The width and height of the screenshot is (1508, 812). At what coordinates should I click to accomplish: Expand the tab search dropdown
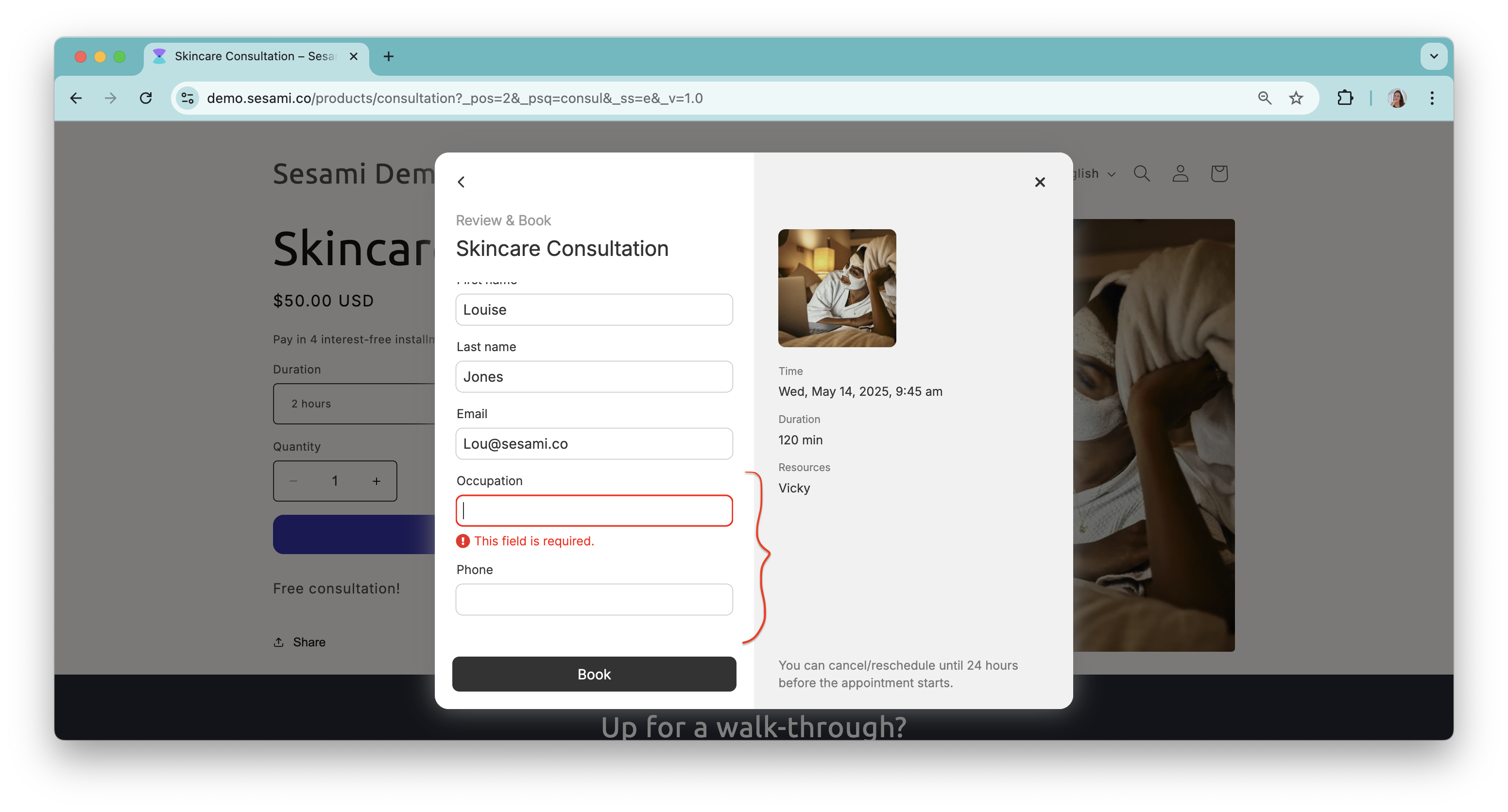click(x=1434, y=56)
